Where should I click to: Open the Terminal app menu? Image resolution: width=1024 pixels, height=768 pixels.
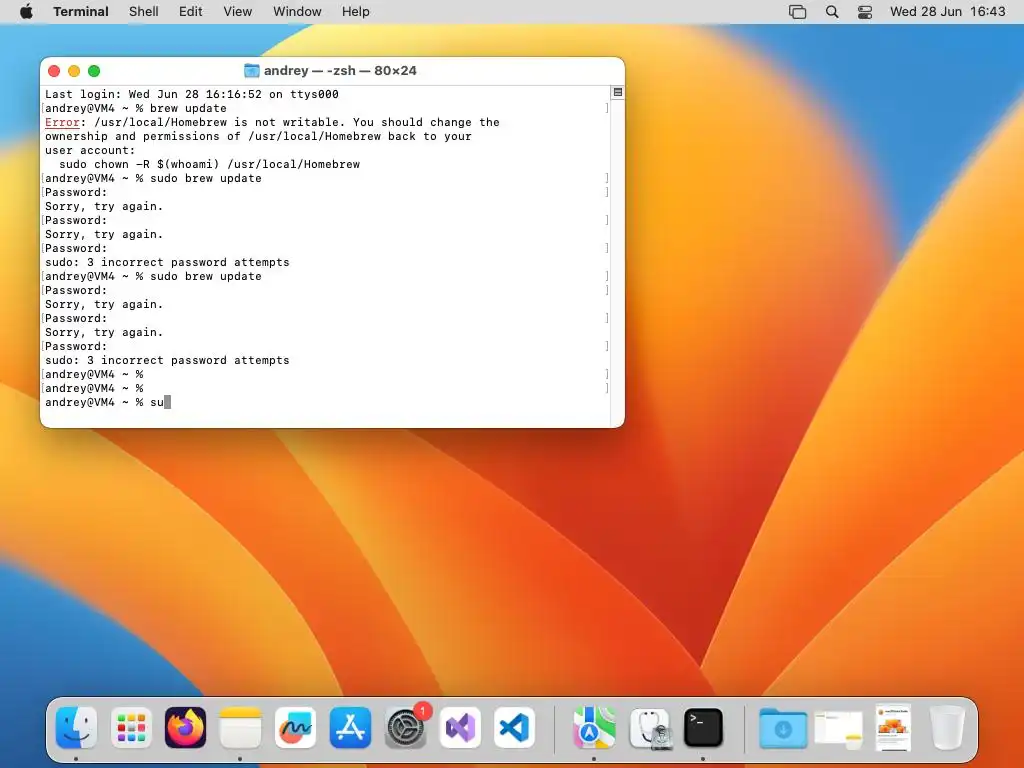[81, 12]
